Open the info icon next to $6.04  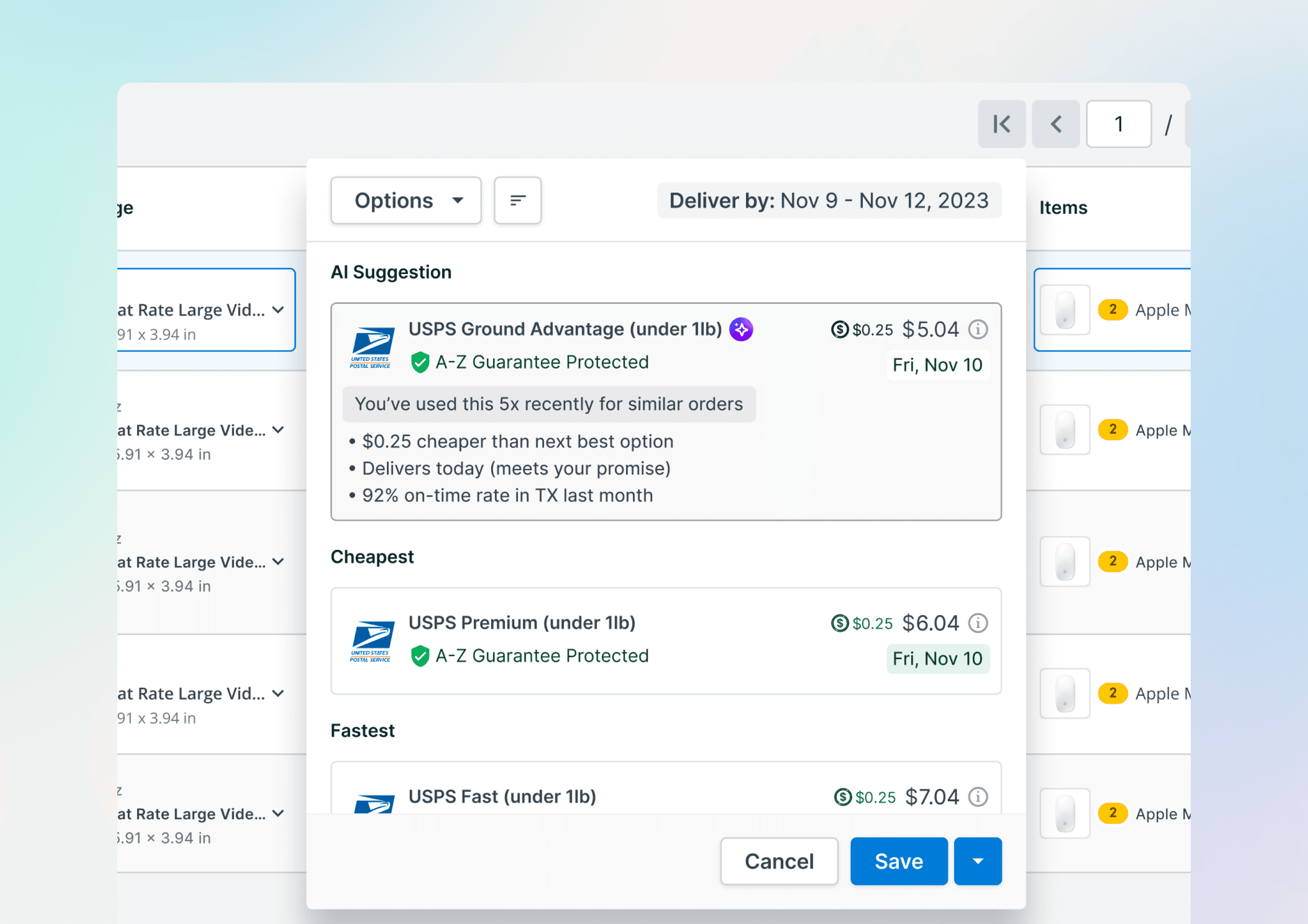point(978,623)
